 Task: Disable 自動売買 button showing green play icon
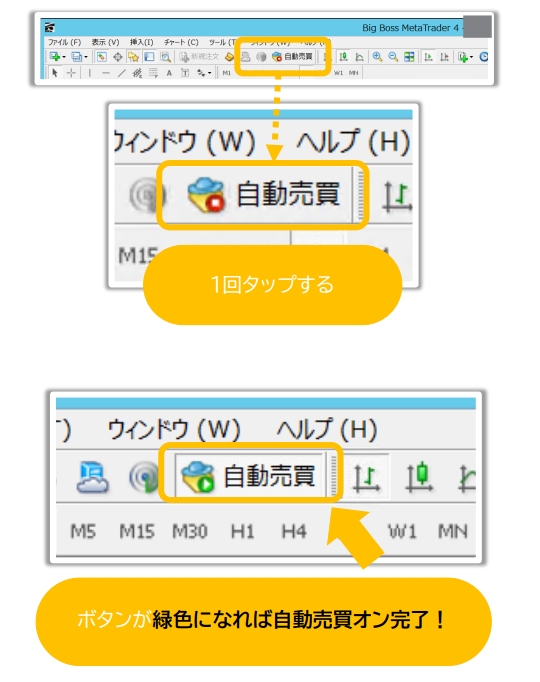pyautogui.click(x=250, y=475)
